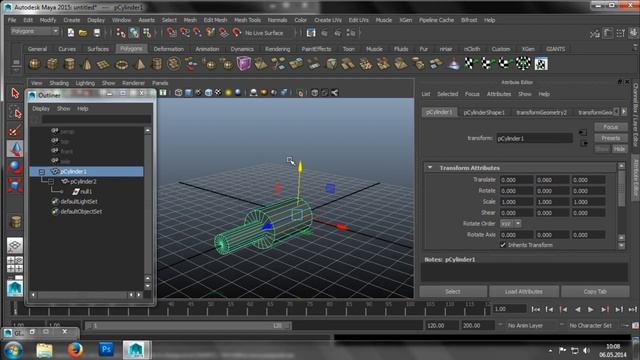Switch to the Scale tool
Viewport: 640px width, 360px height.
15,186
